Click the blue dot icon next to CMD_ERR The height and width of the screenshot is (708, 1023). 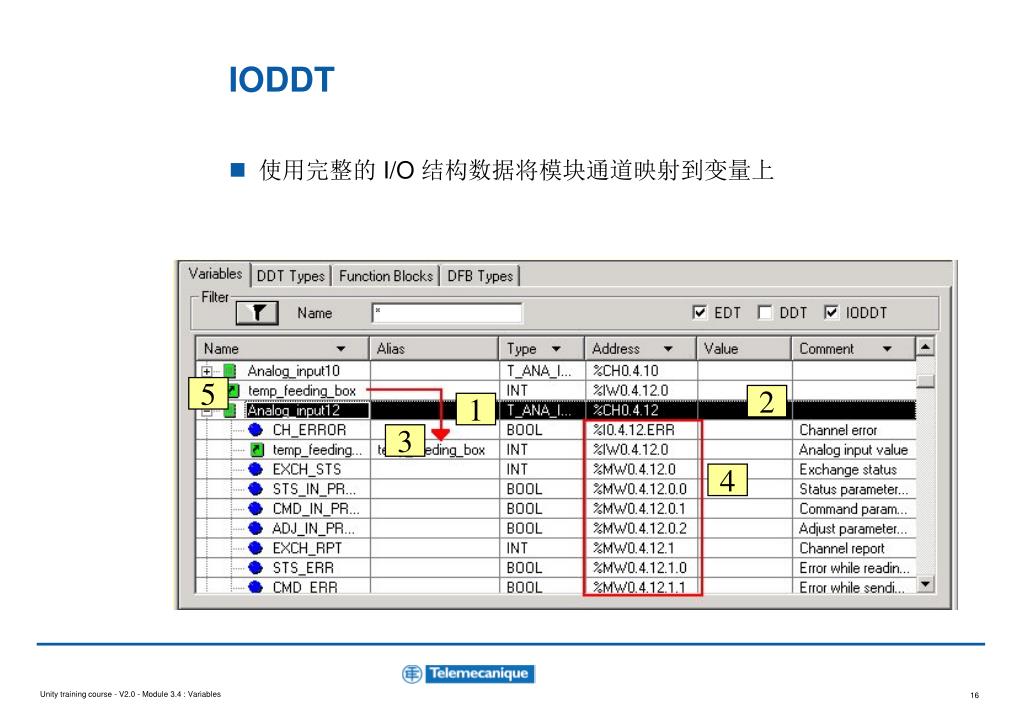coord(256,587)
